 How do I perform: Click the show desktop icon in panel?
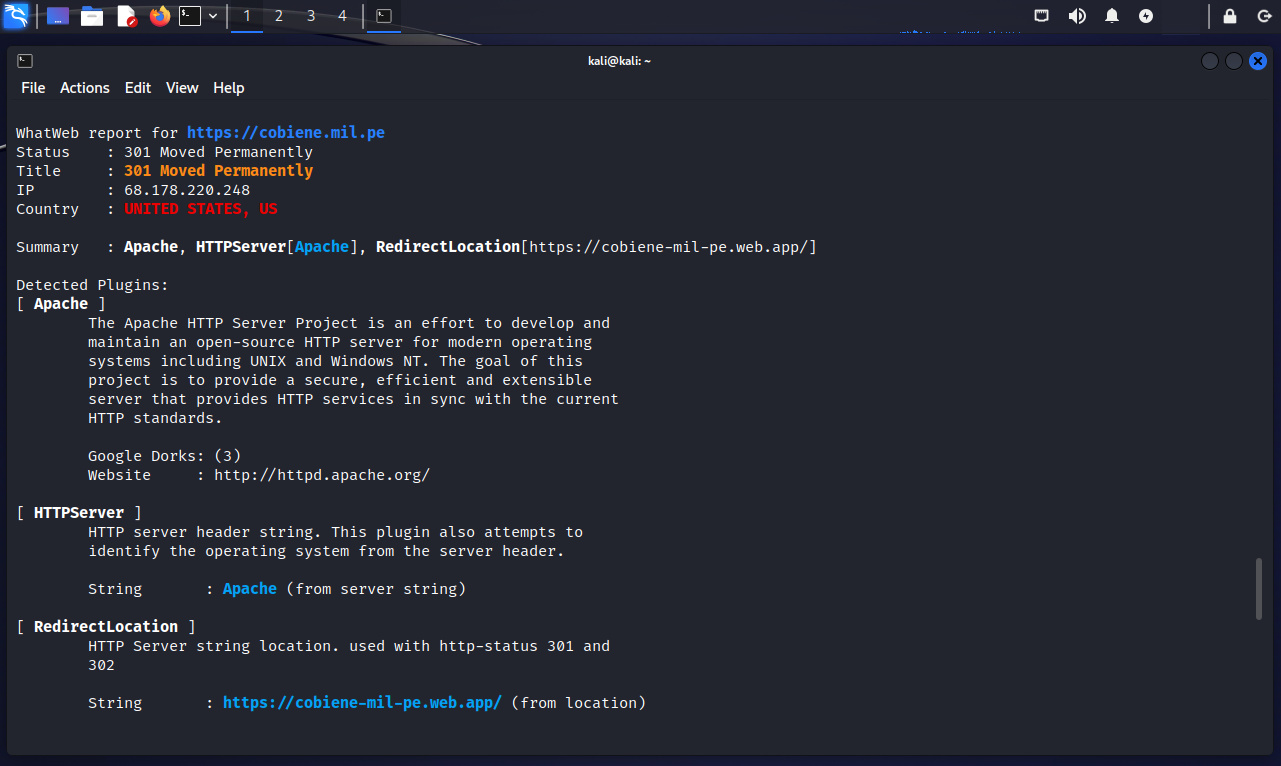point(58,16)
